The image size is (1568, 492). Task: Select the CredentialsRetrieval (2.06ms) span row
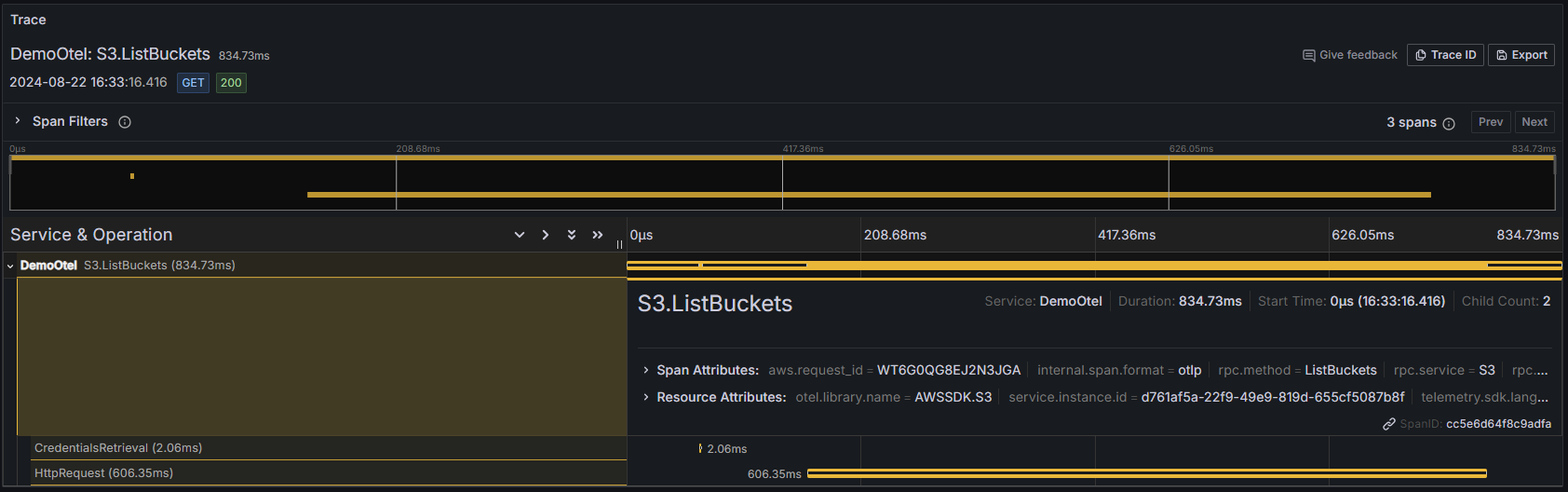[x=329, y=448]
